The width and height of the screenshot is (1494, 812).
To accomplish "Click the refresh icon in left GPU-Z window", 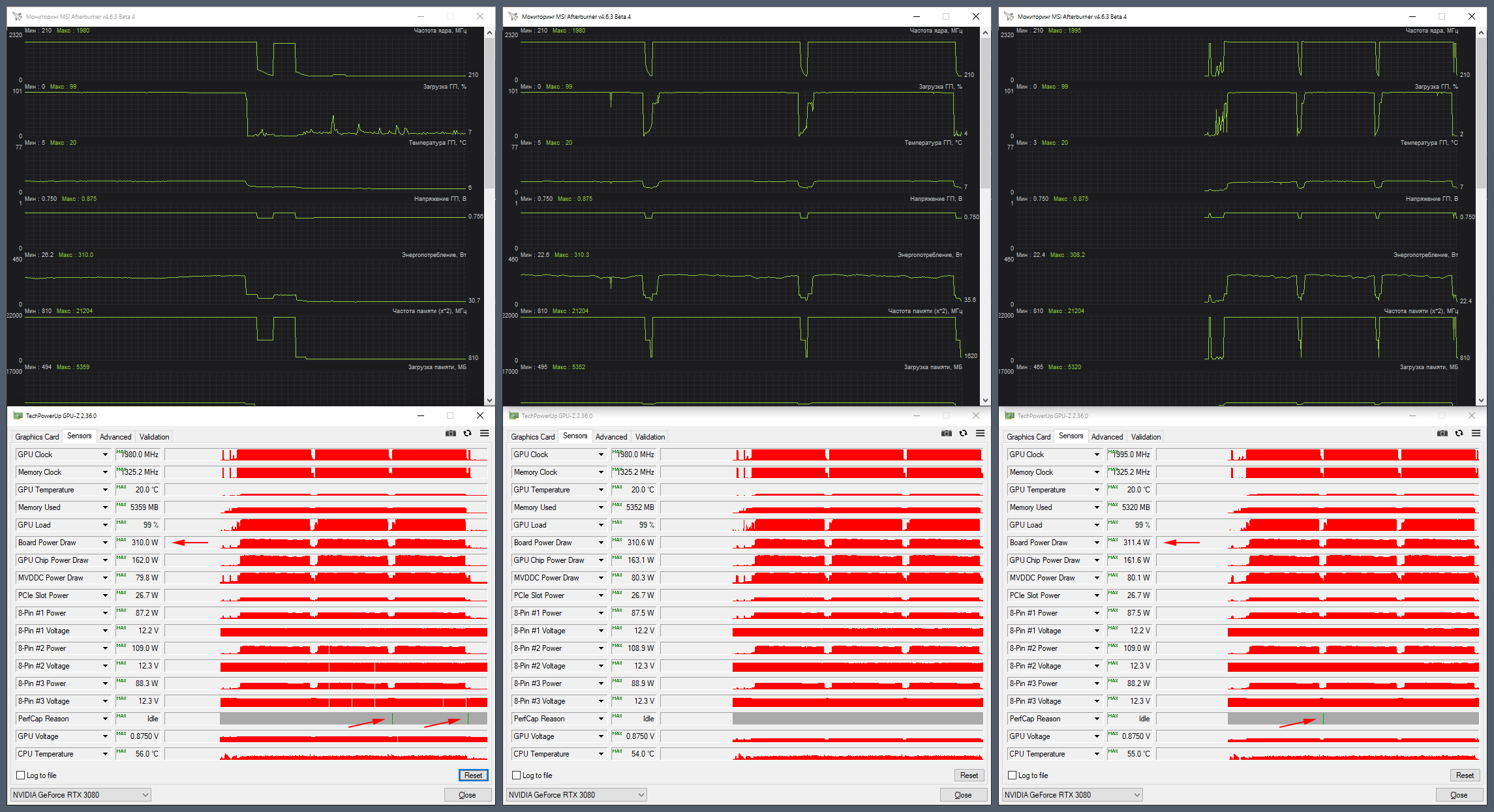I will click(x=468, y=434).
